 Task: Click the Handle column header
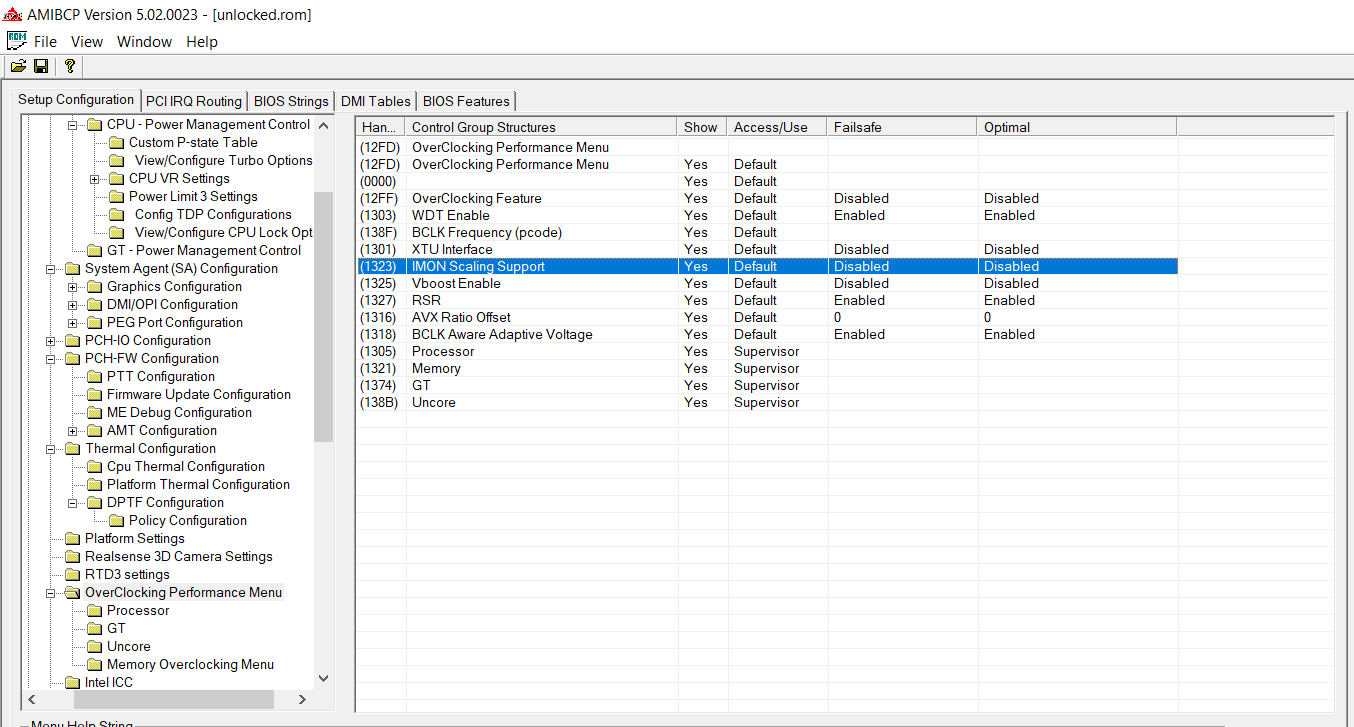(381, 127)
